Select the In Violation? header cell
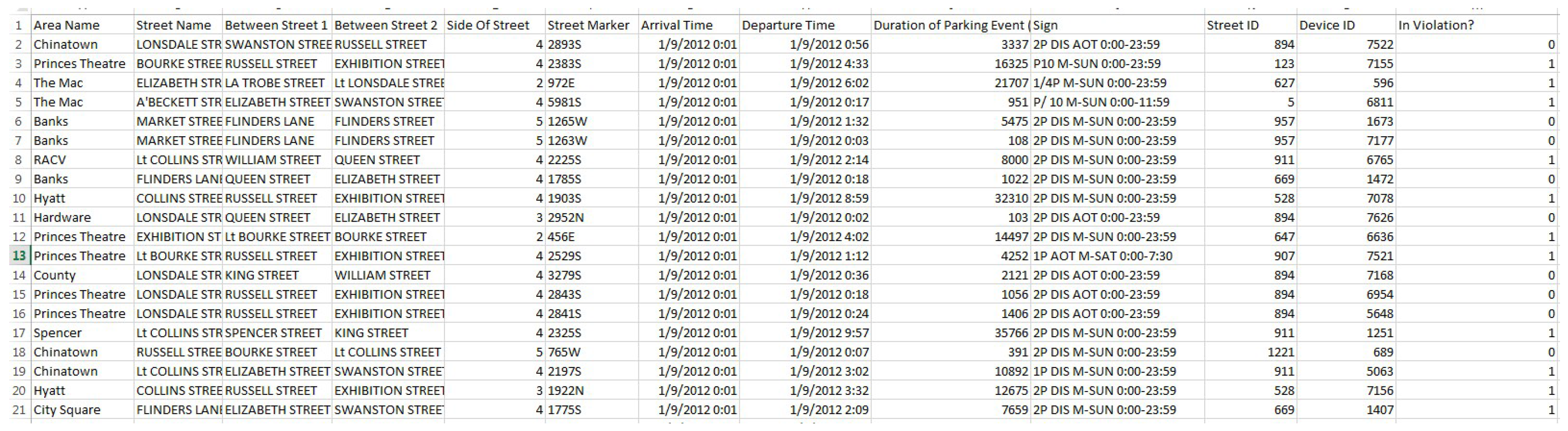Image resolution: width=1568 pixels, height=431 pixels. pyautogui.click(x=1477, y=26)
